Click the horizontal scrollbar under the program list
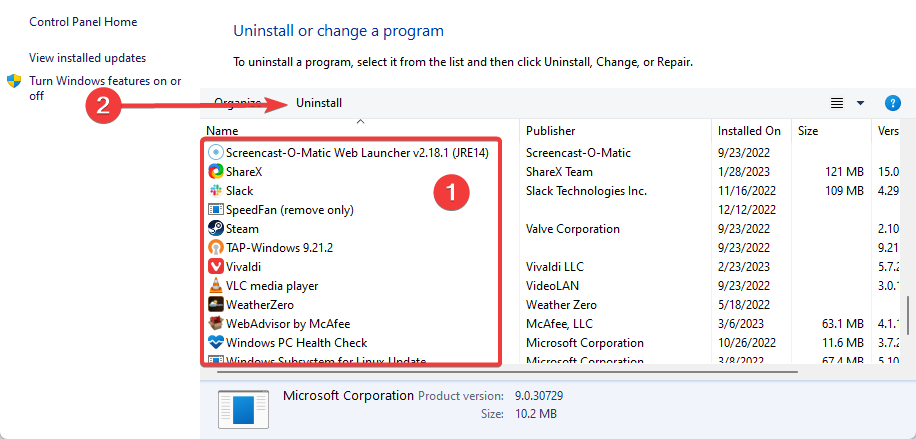 [x=507, y=371]
